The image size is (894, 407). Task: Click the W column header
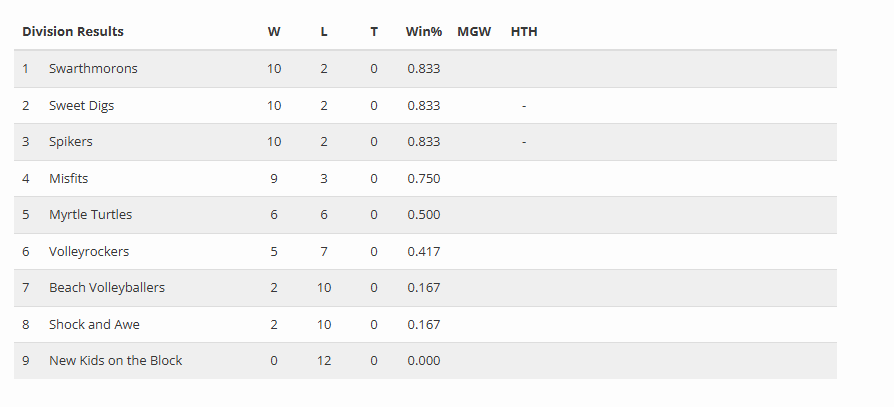click(274, 31)
